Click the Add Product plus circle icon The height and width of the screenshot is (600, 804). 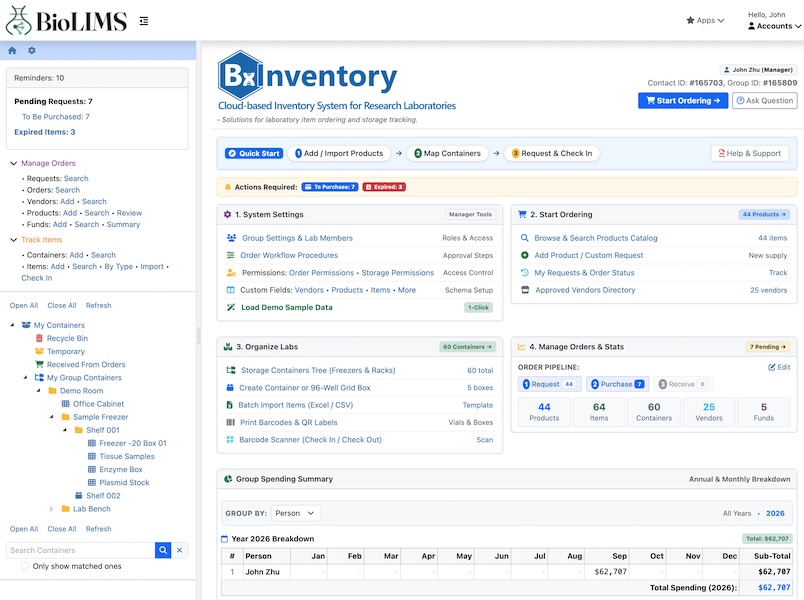point(525,255)
